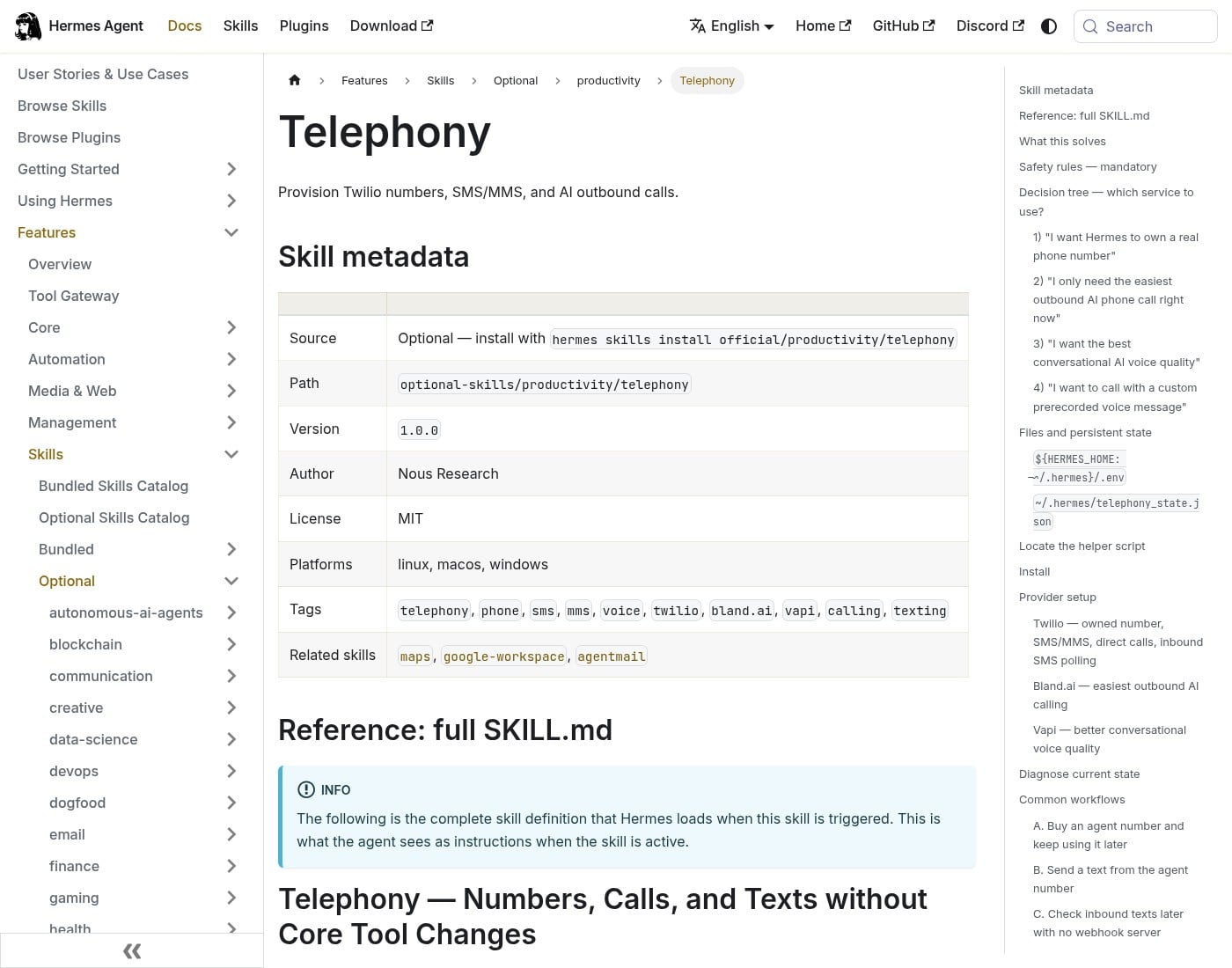Open Bundled Skills Catalog page

coord(114,486)
